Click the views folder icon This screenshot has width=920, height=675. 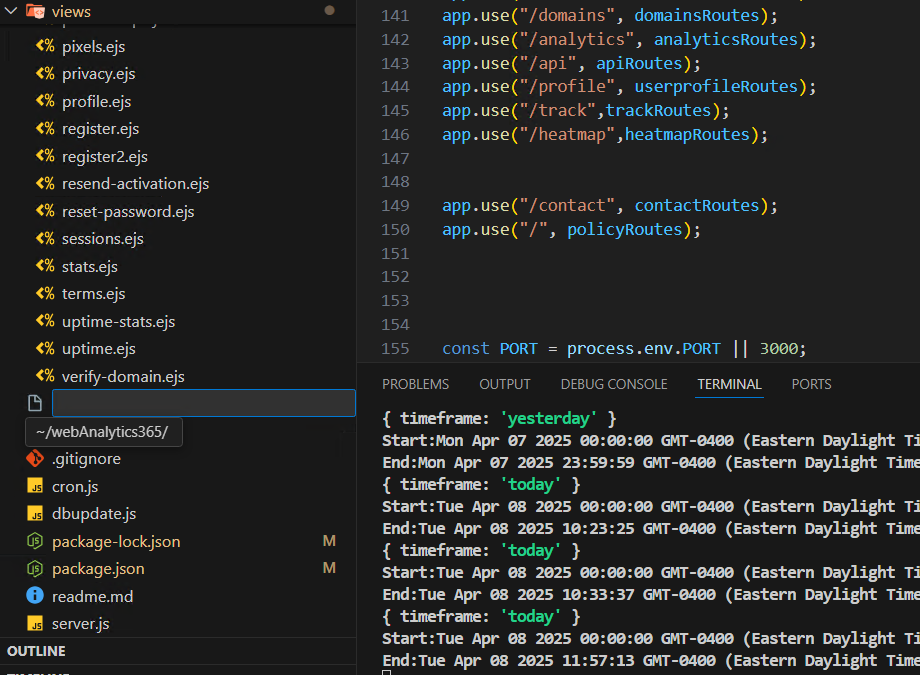(x=35, y=11)
